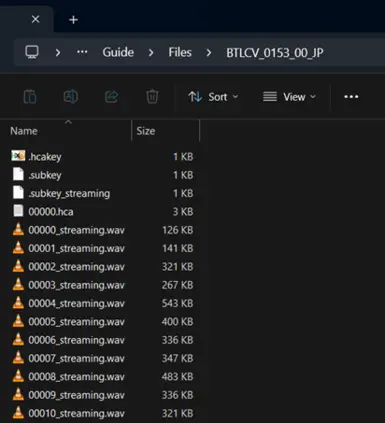Screen dimensions: 385x423
Task: Go to the Guide folder breadcrumb
Action: [x=118, y=52]
